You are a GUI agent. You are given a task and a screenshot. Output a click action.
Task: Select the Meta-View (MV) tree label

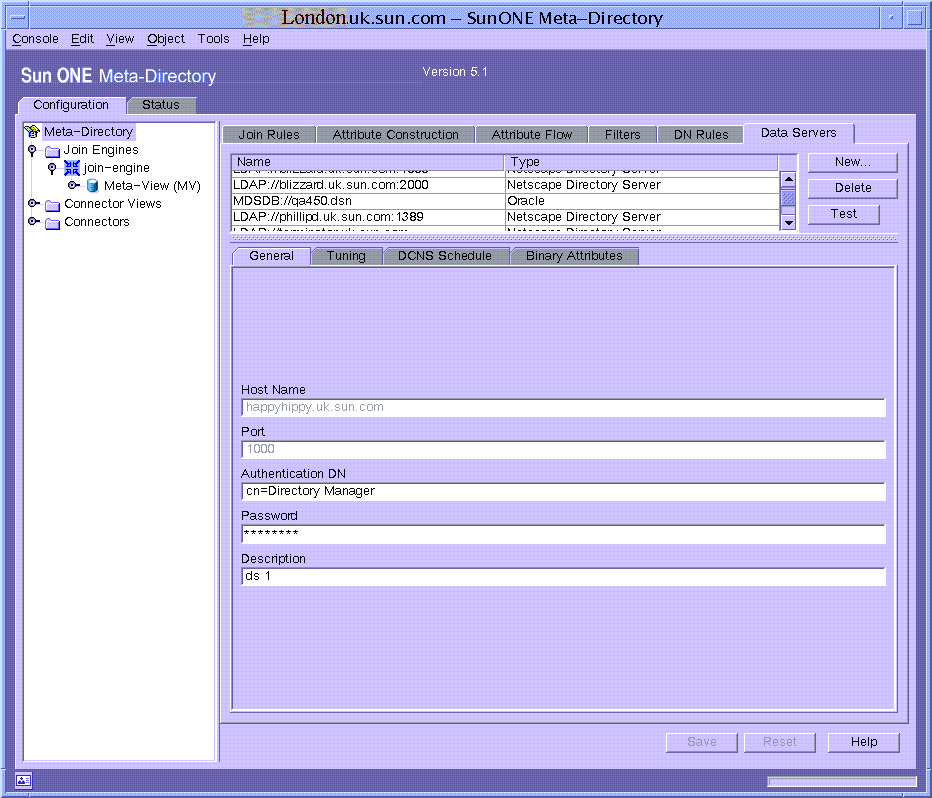pos(152,186)
